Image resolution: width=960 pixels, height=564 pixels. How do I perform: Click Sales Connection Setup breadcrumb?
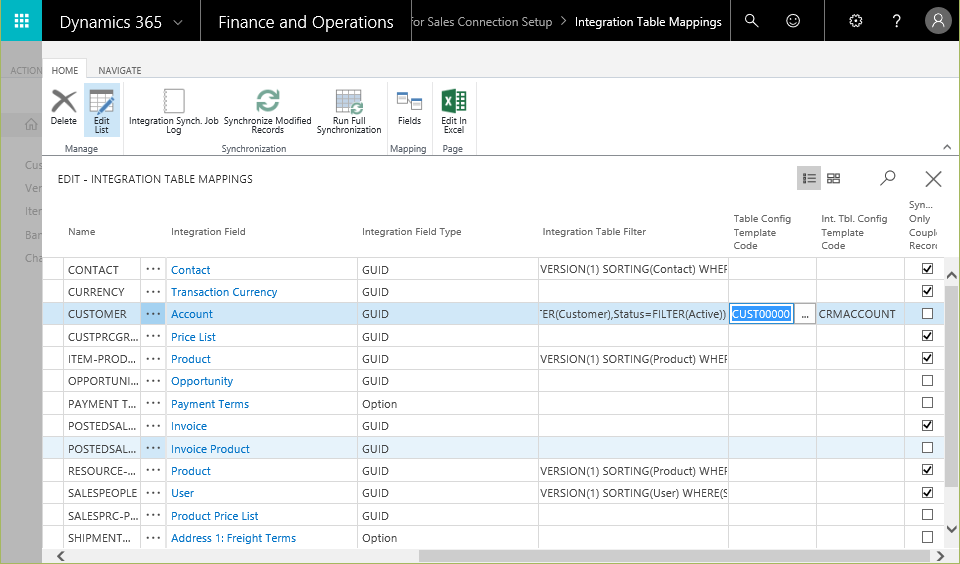point(482,21)
